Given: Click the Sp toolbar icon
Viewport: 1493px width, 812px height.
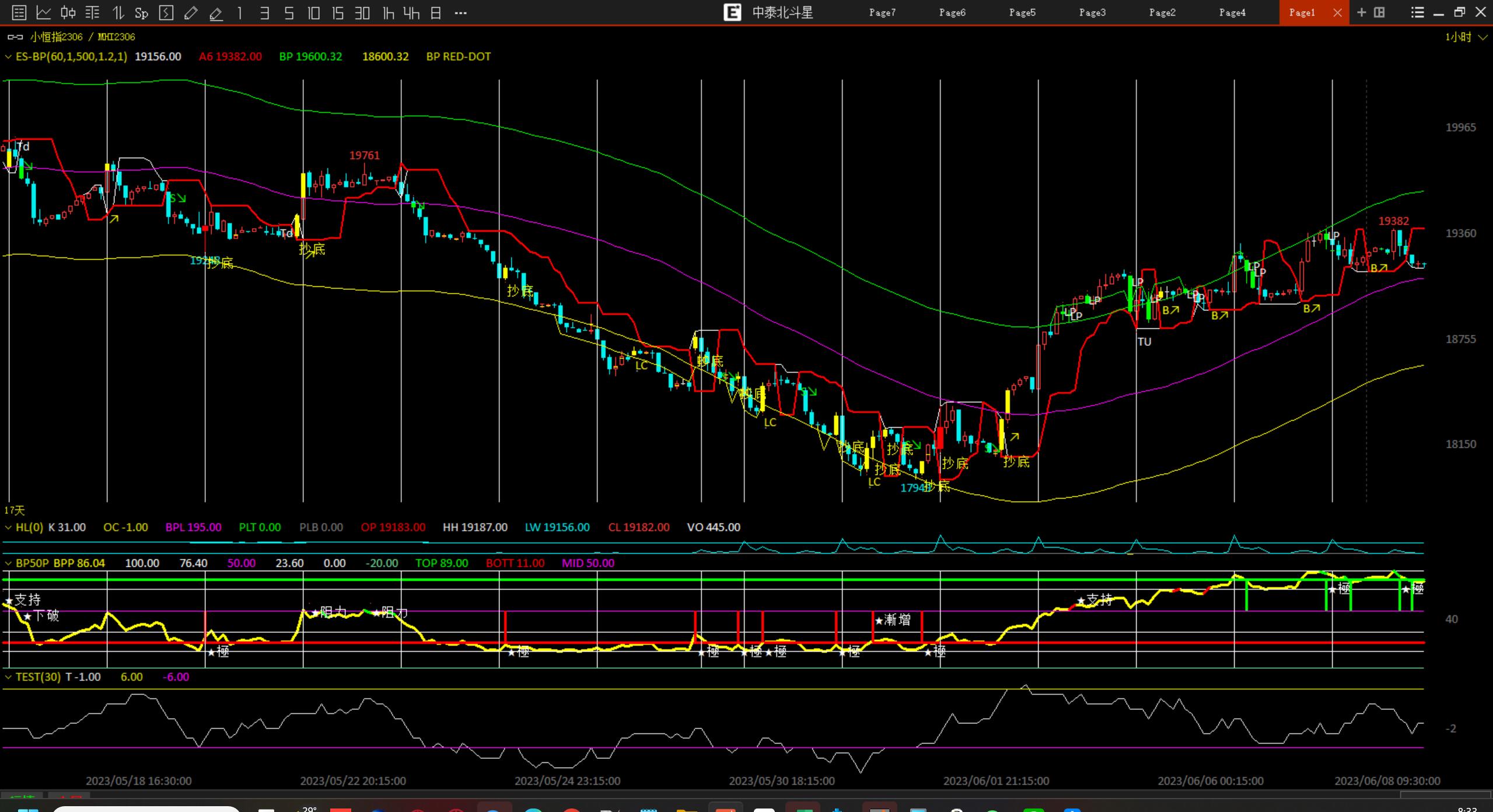Looking at the screenshot, I should [x=141, y=13].
